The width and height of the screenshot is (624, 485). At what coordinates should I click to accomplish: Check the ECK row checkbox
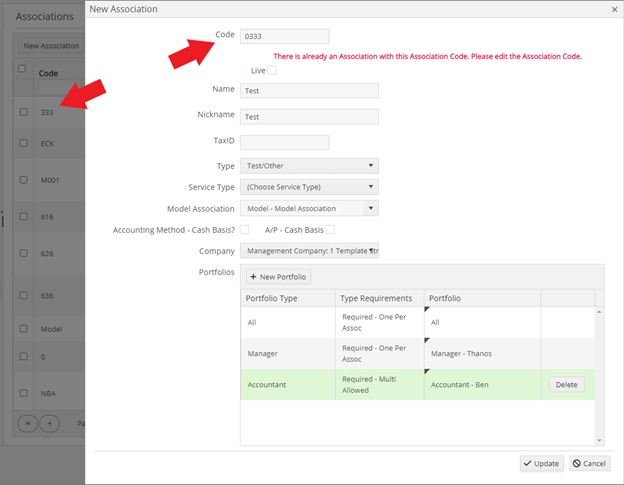click(x=24, y=143)
